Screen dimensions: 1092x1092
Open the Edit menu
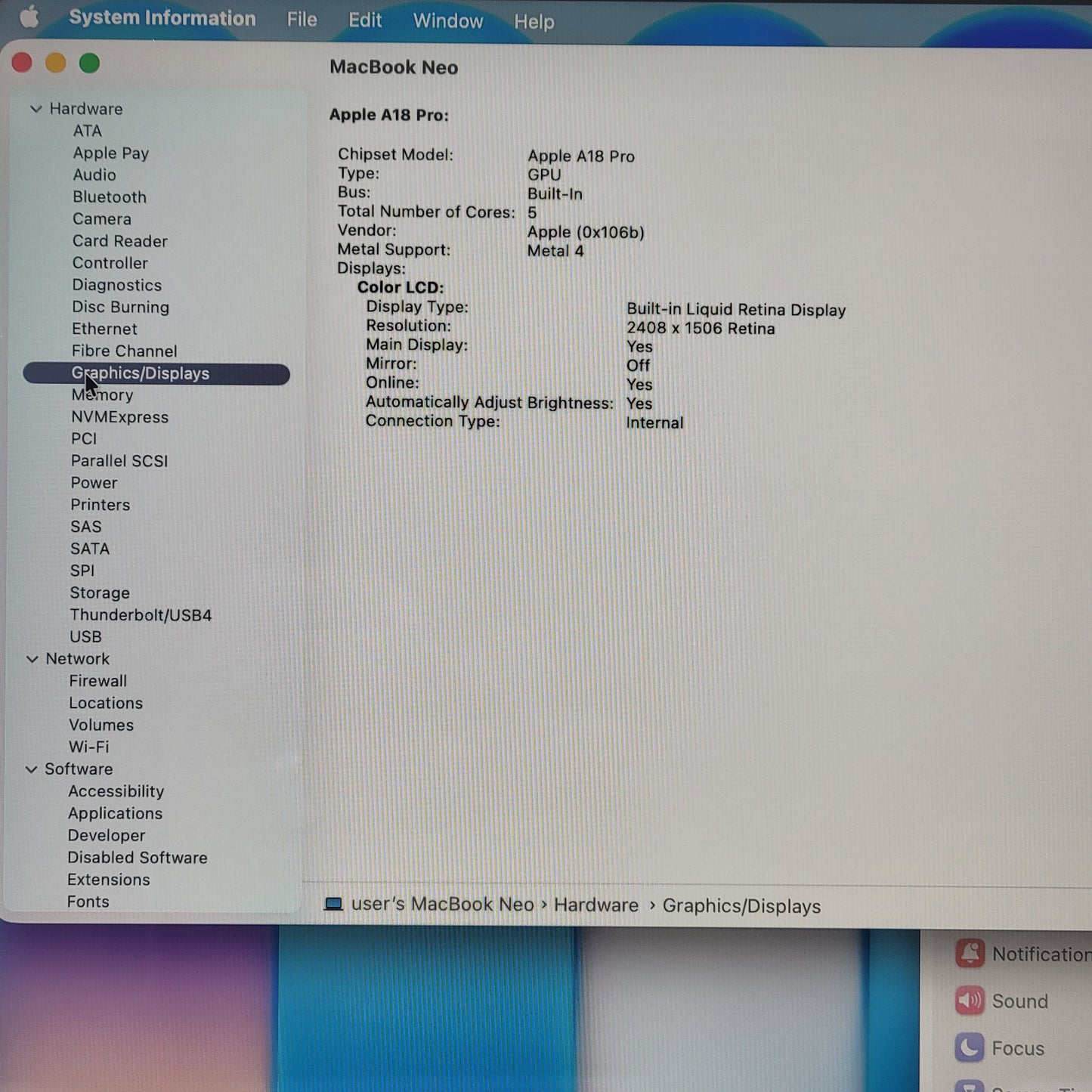pyautogui.click(x=365, y=20)
